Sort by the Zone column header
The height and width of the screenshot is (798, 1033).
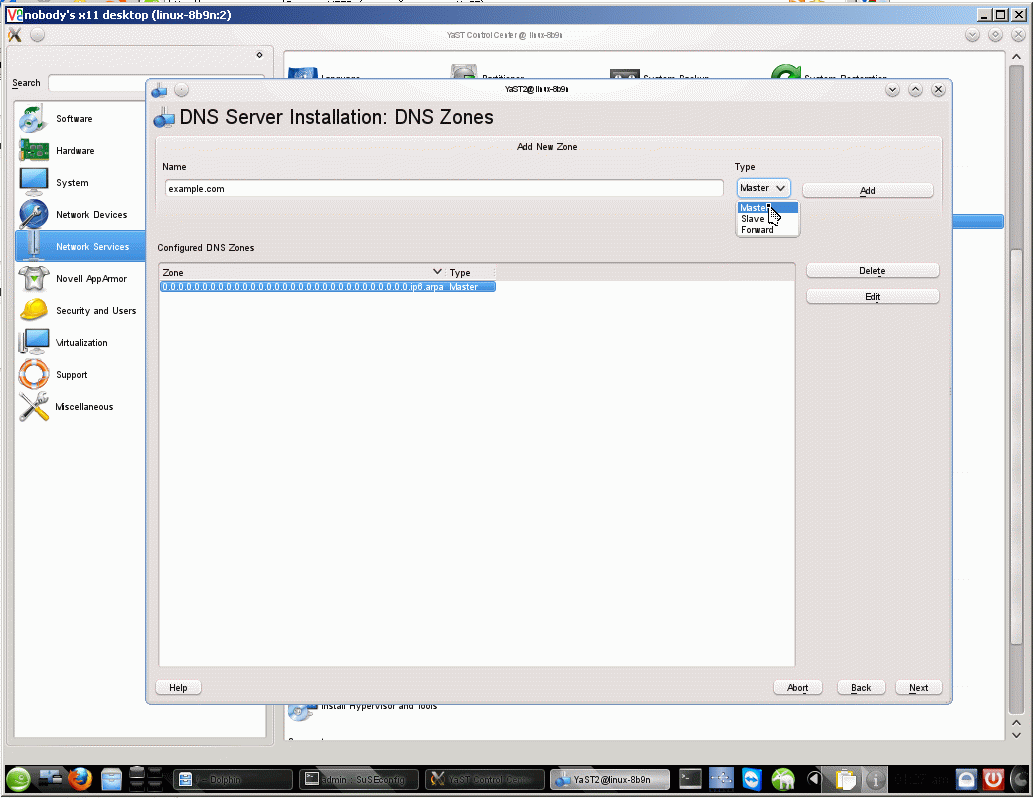[x=302, y=272]
